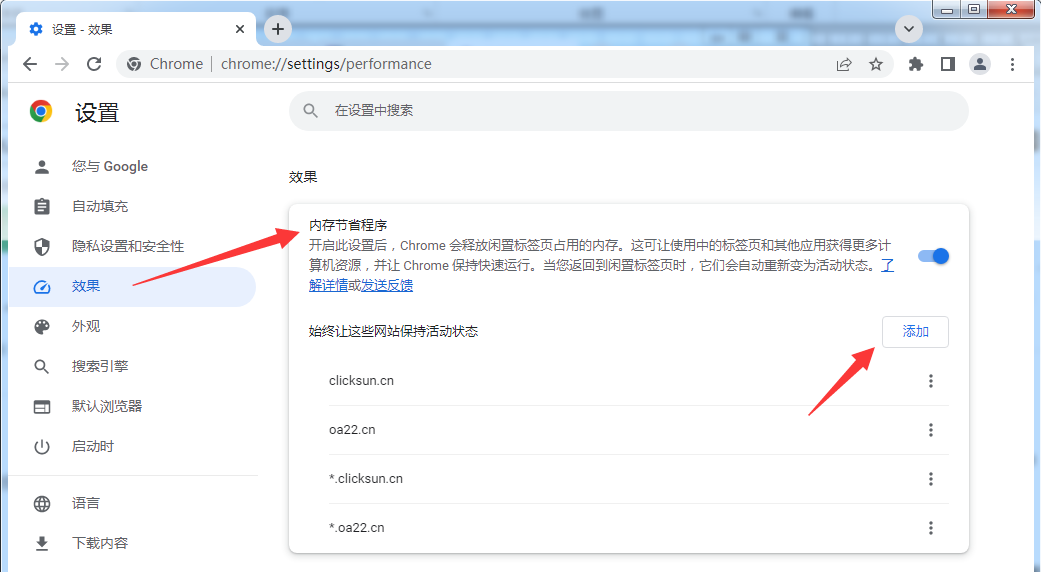Open the 自动填充 settings section
The width and height of the screenshot is (1041, 572).
pos(133,206)
